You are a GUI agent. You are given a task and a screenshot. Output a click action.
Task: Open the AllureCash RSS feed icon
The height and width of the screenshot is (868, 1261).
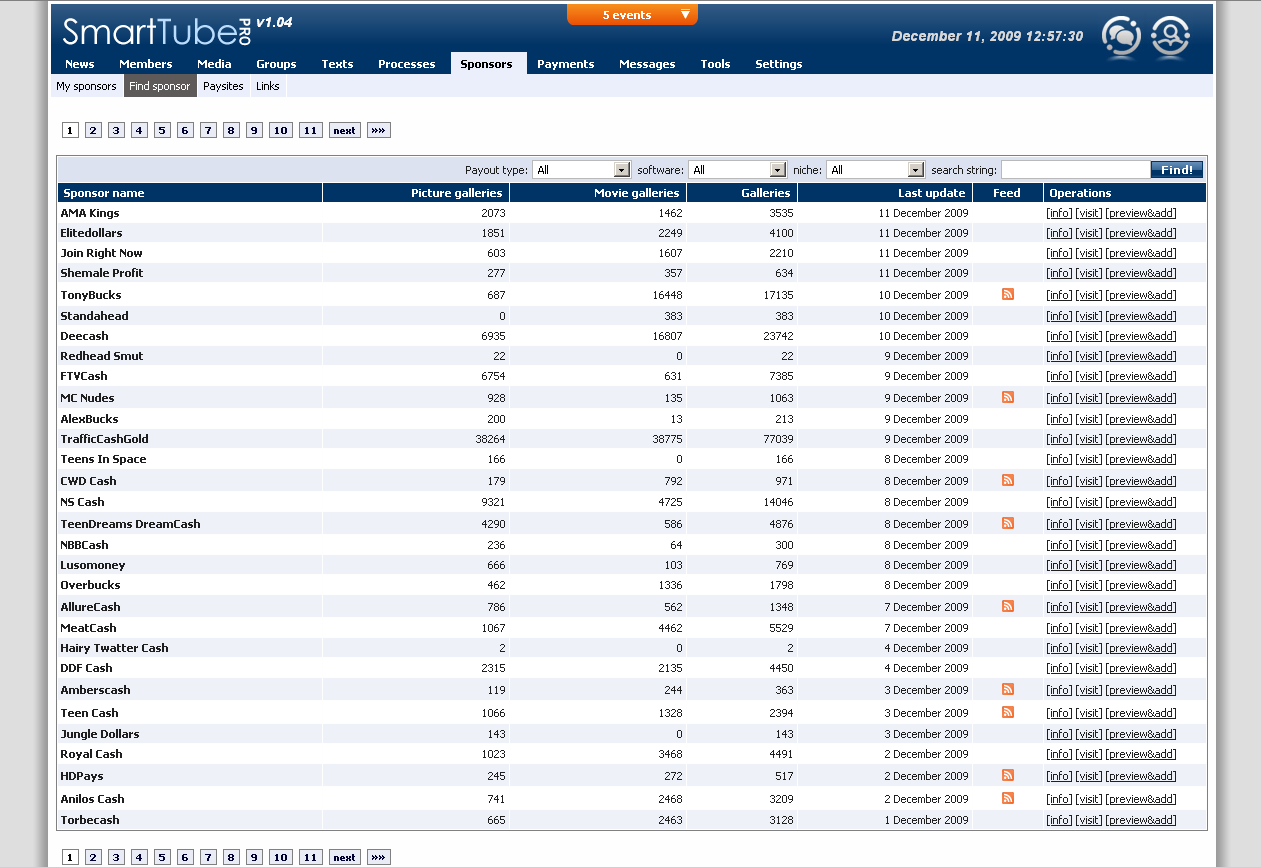1008,606
